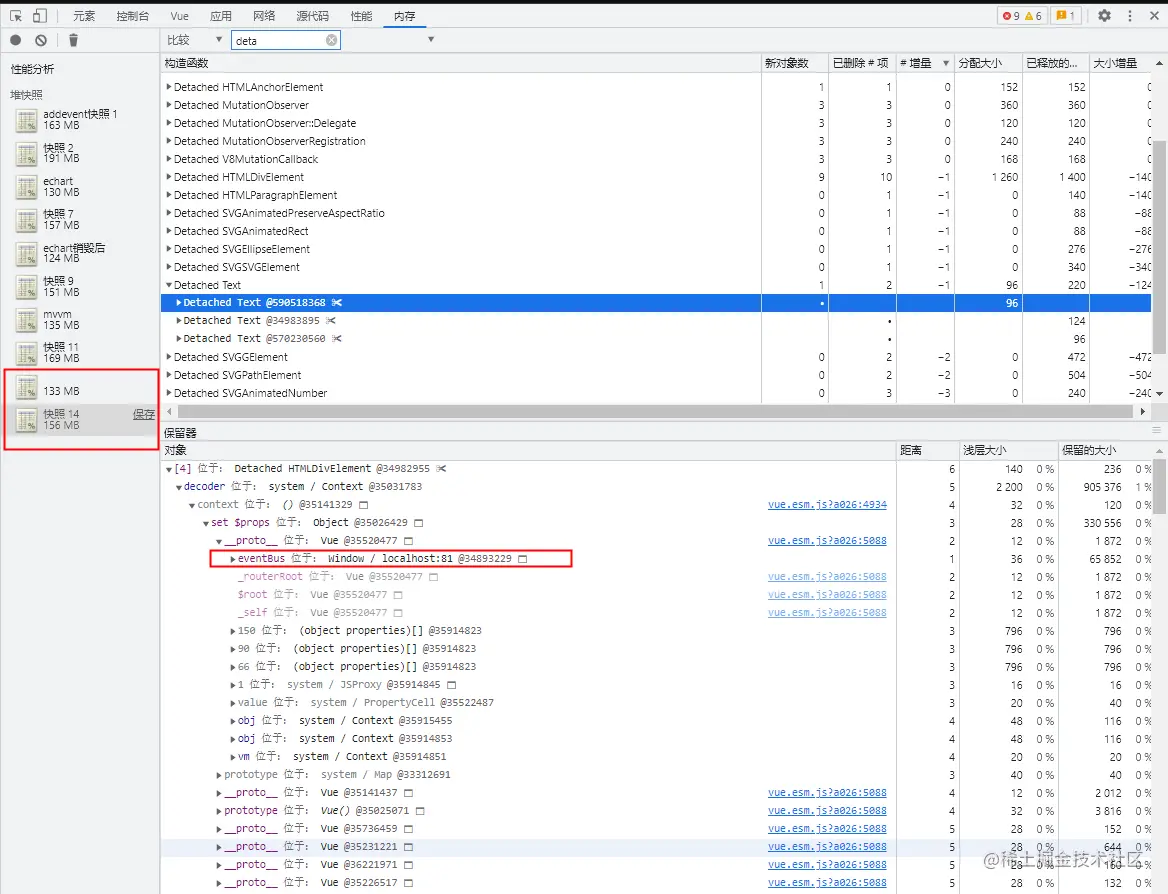Image resolution: width=1168 pixels, height=894 pixels.
Task: Open the 性能 tab
Action: [361, 16]
